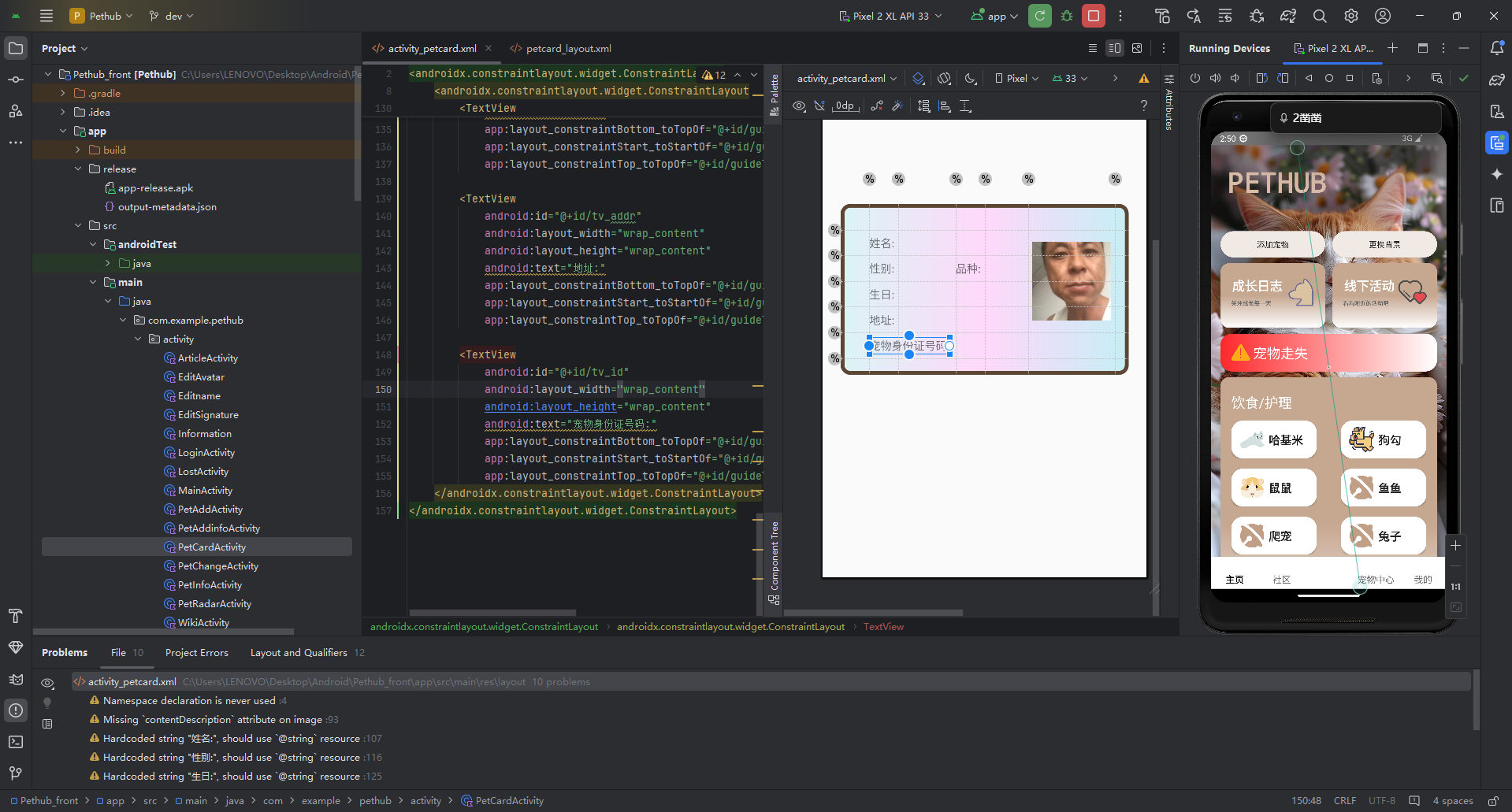Viewport: 1512px width, 812px height.
Task: Open the Pixel 2 XL API 33 device dropdown
Action: coord(890,16)
